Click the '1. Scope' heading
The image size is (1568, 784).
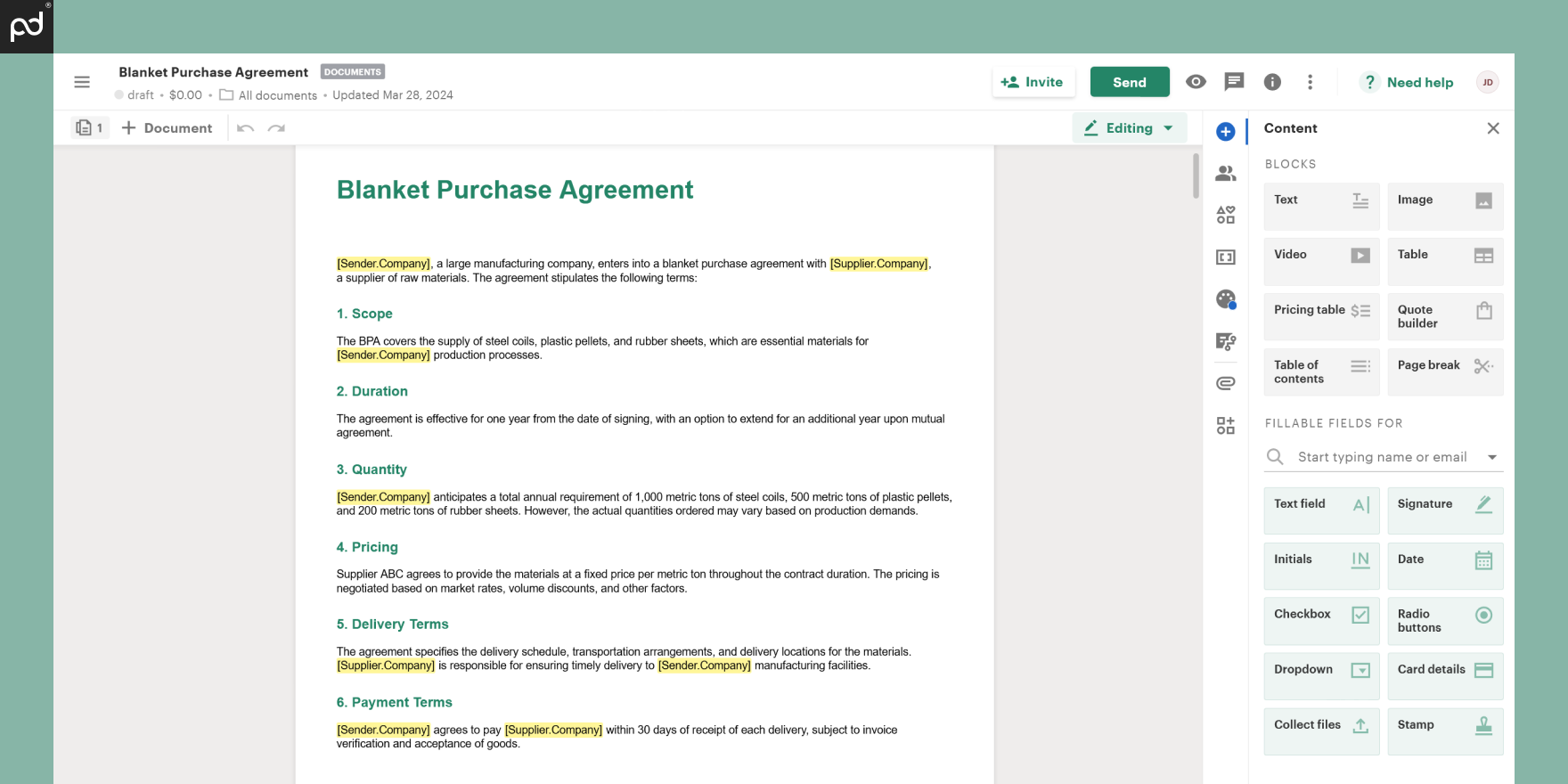(364, 314)
